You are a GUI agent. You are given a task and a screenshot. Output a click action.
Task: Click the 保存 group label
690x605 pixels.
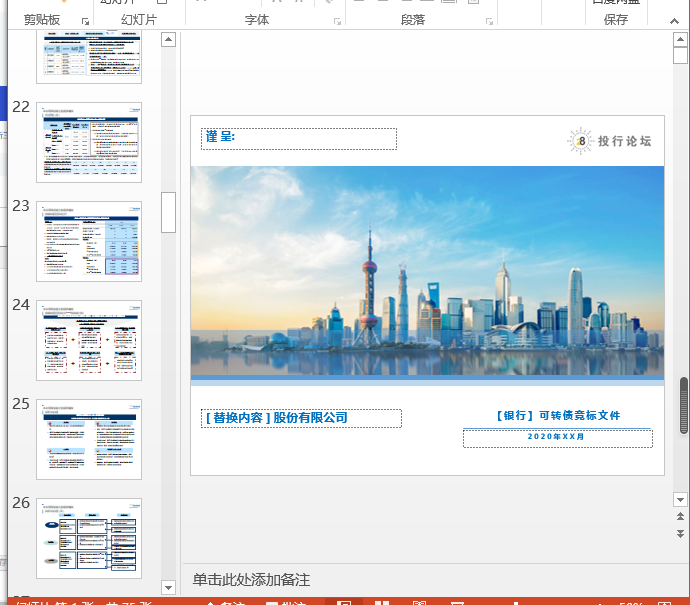[x=616, y=20]
